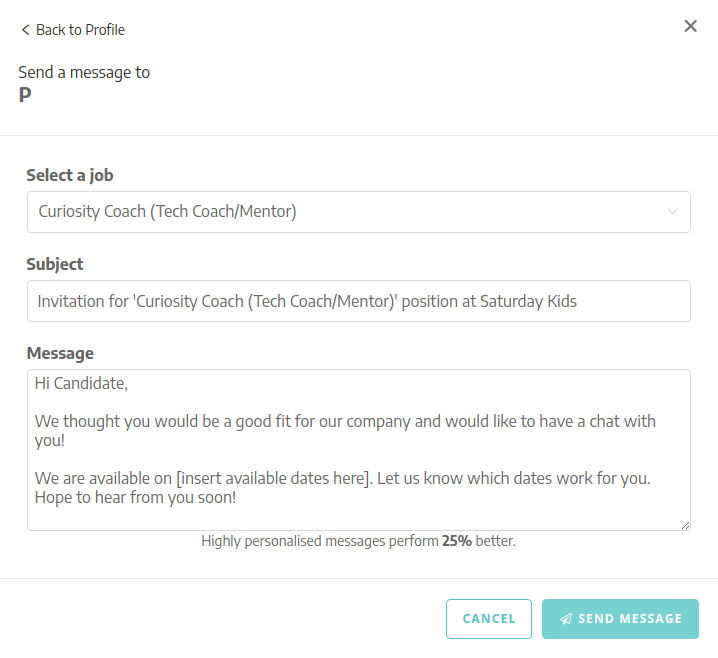The width and height of the screenshot is (718, 658).
Task: Go back via Back to Profile link
Action: pyautogui.click(x=80, y=30)
